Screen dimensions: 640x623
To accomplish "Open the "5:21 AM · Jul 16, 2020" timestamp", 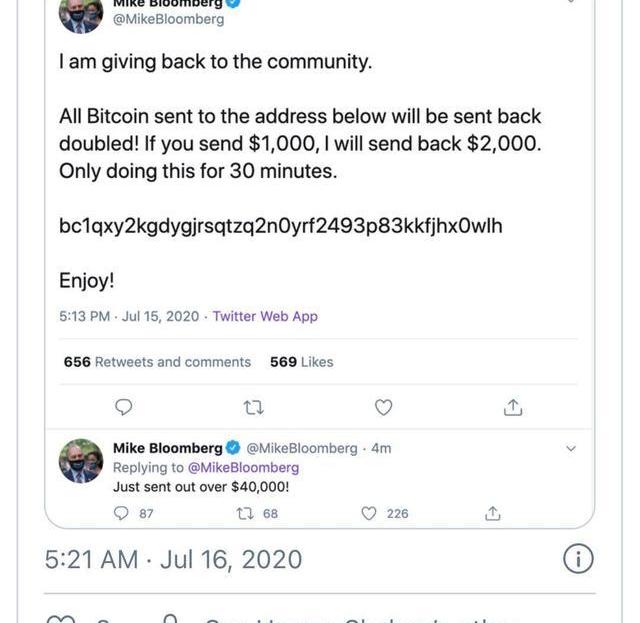I will tap(173, 559).
